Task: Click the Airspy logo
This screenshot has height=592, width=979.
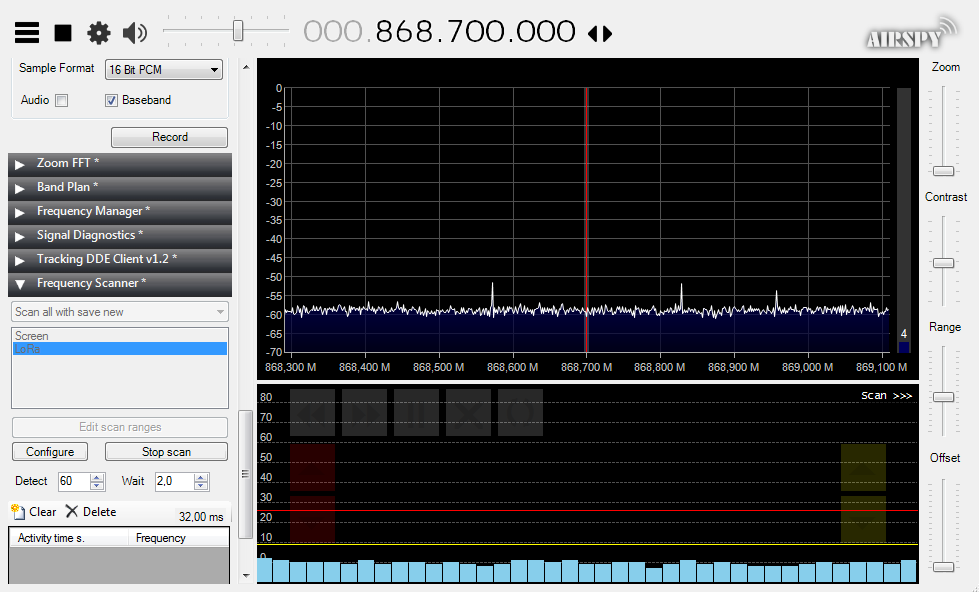Action: 911,34
